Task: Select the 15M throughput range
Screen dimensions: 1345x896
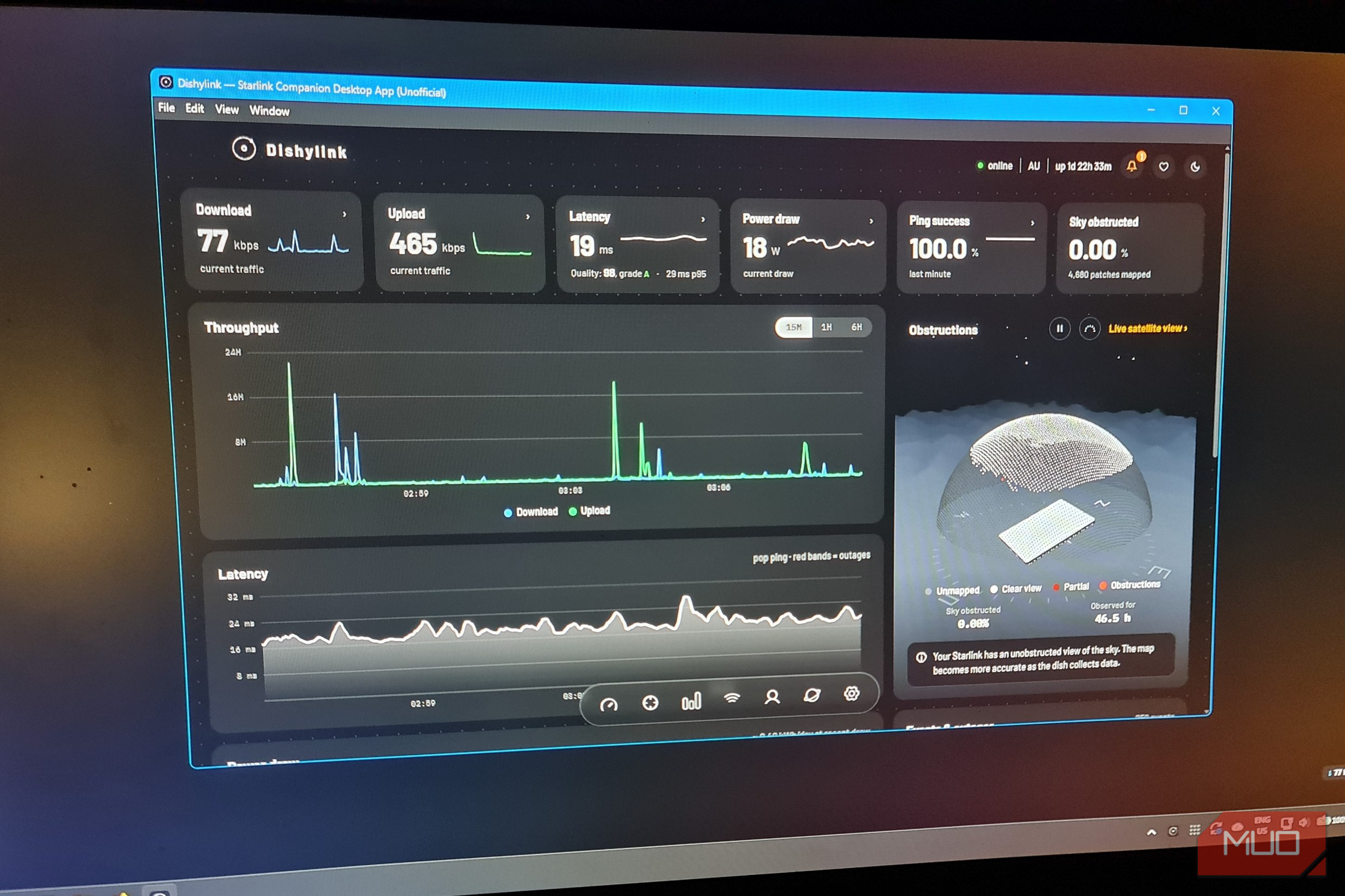Action: pos(793,327)
